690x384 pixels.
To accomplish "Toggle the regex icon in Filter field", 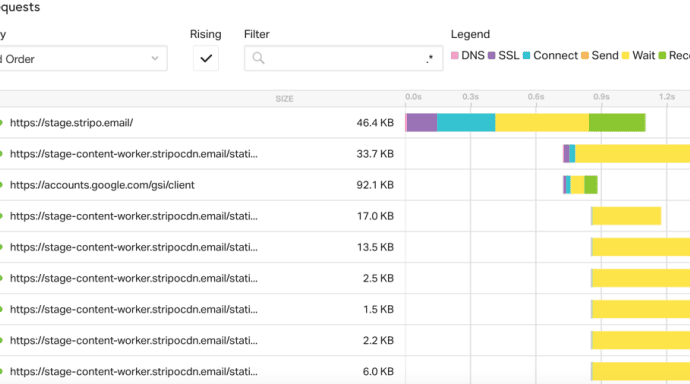I will tap(429, 59).
